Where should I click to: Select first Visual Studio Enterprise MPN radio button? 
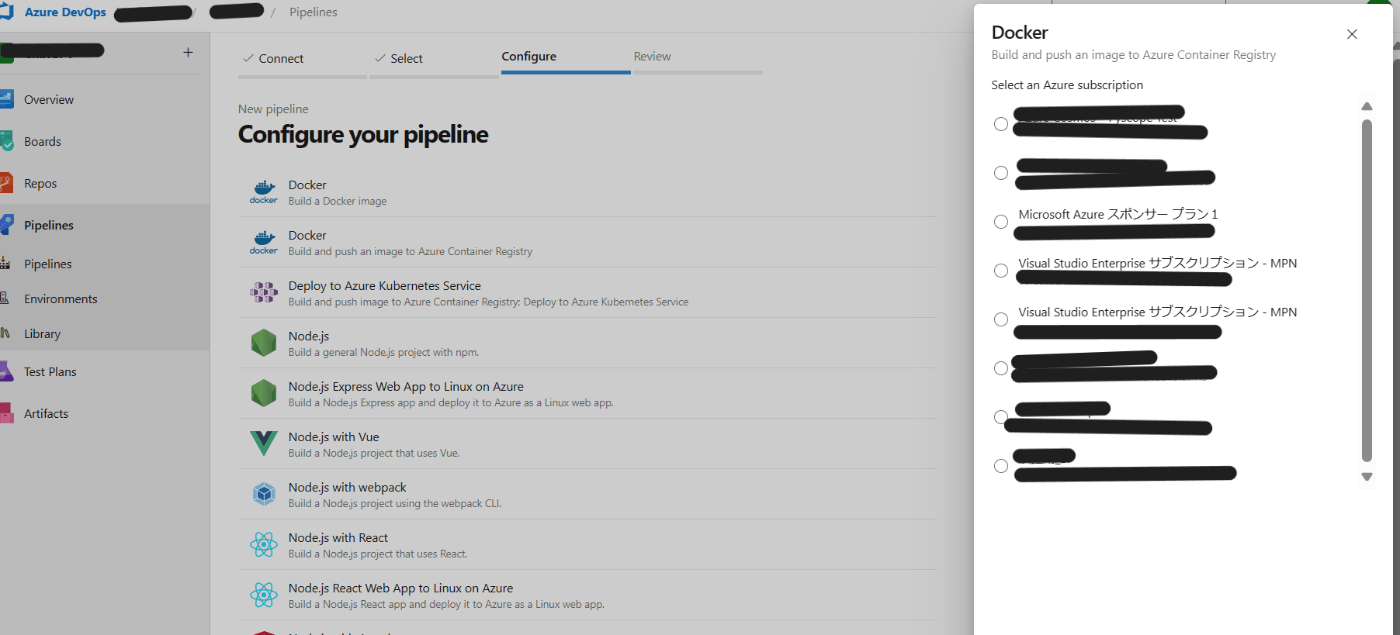[1001, 270]
